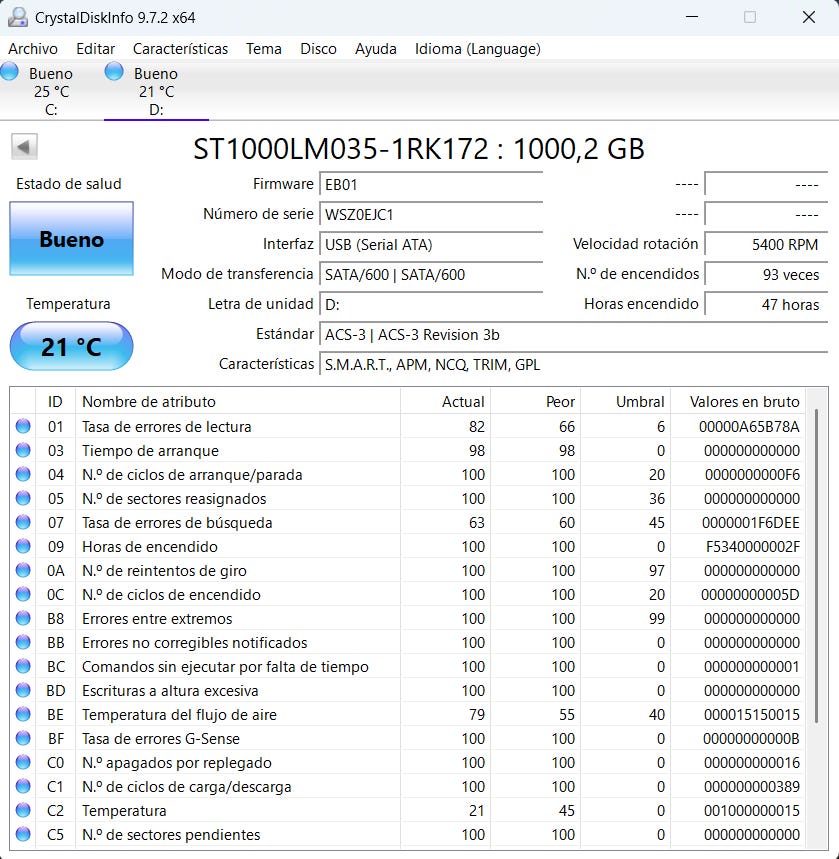This screenshot has height=859, width=839.
Task: Click the Nombre de atributo column header
Action: (x=148, y=401)
